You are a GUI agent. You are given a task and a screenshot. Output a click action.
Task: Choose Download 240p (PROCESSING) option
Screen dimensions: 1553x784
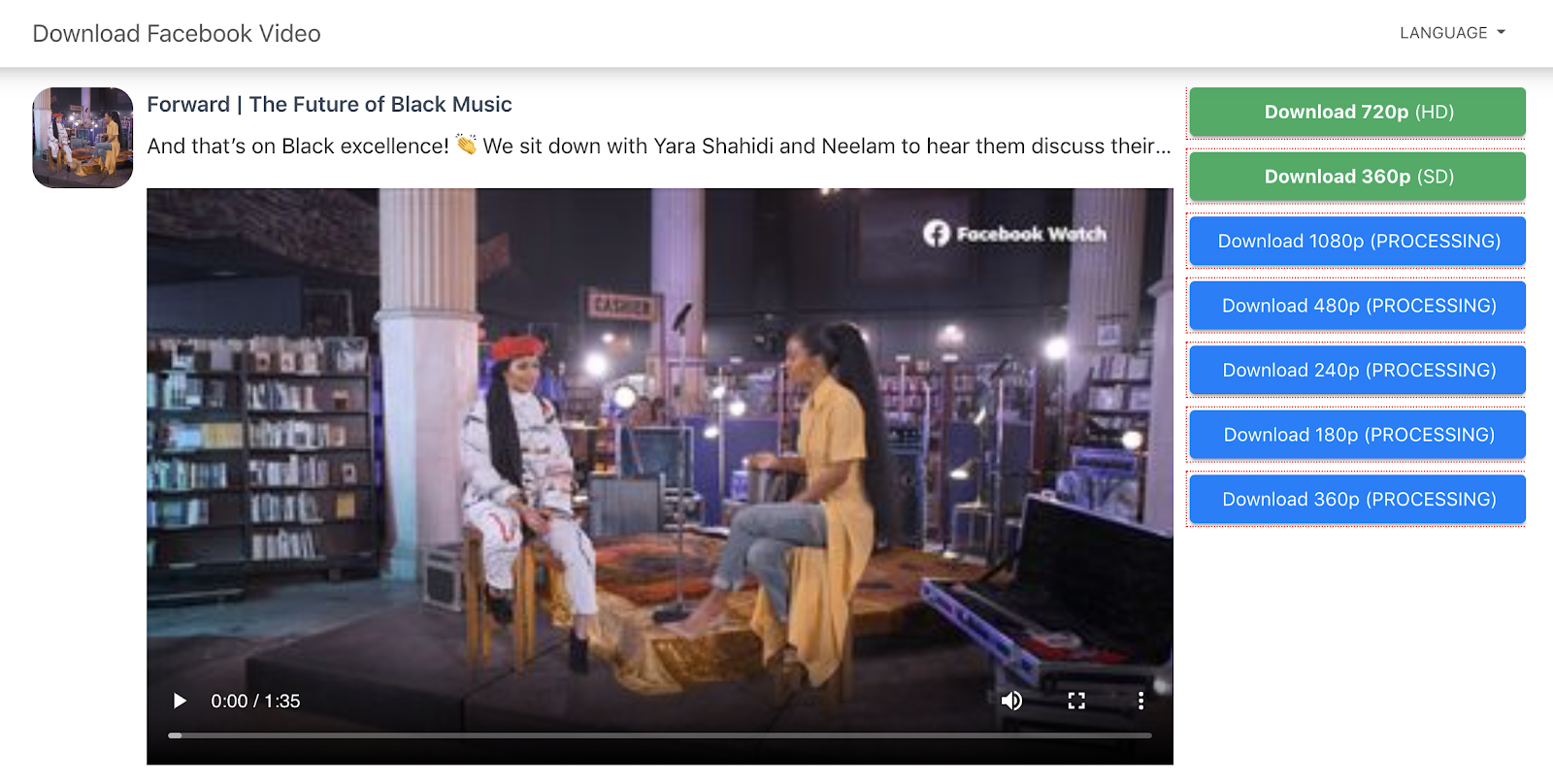click(x=1358, y=370)
